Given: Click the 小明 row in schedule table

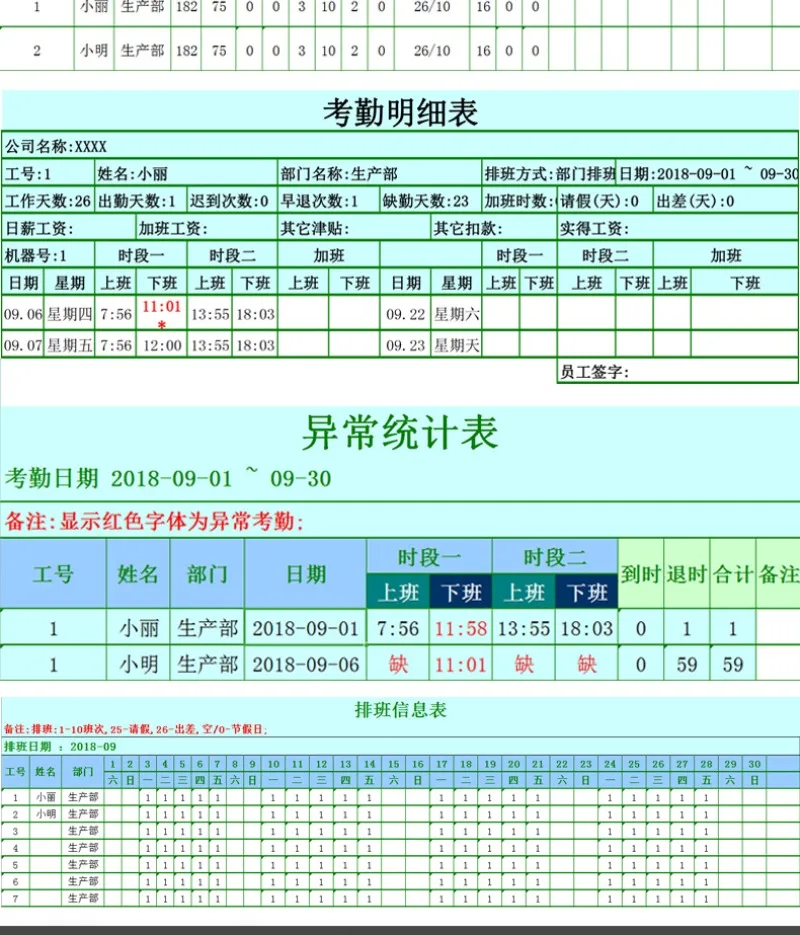Looking at the screenshot, I should (399, 813).
